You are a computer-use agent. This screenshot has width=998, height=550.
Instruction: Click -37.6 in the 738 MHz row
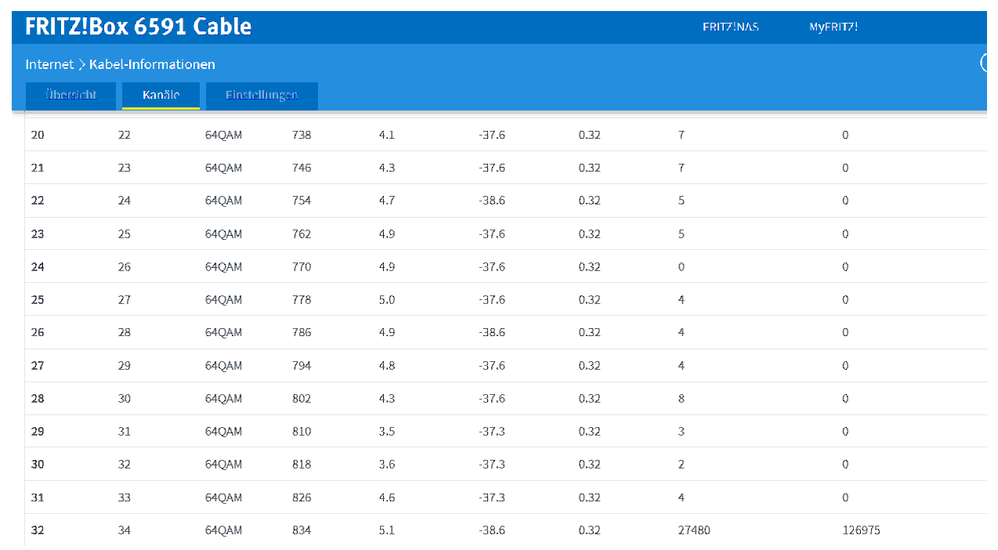tap(492, 135)
